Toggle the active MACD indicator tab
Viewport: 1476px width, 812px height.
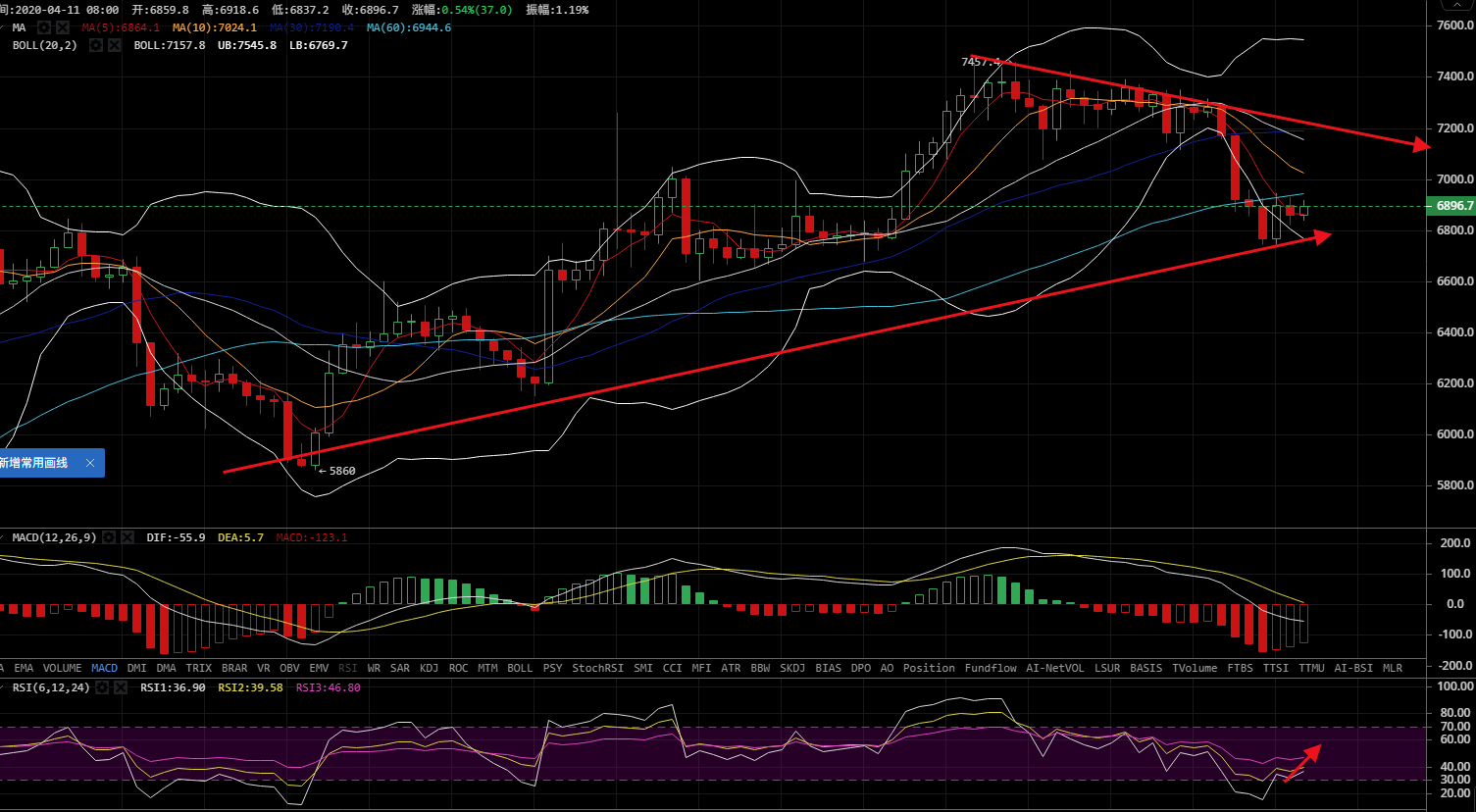pyautogui.click(x=104, y=668)
